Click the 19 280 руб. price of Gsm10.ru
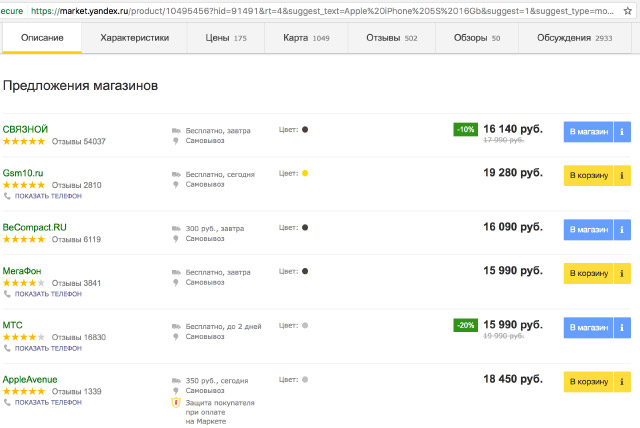The width and height of the screenshot is (640, 428). pyautogui.click(x=513, y=173)
